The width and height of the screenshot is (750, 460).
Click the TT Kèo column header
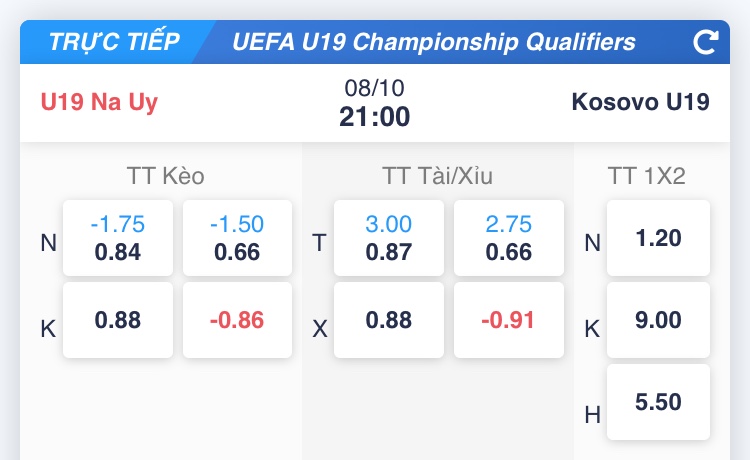[165, 176]
